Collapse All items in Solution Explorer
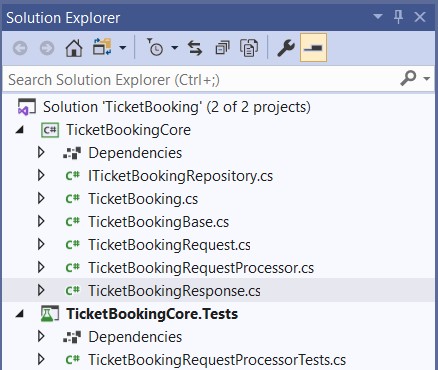This screenshot has height=370, width=438. (x=222, y=48)
